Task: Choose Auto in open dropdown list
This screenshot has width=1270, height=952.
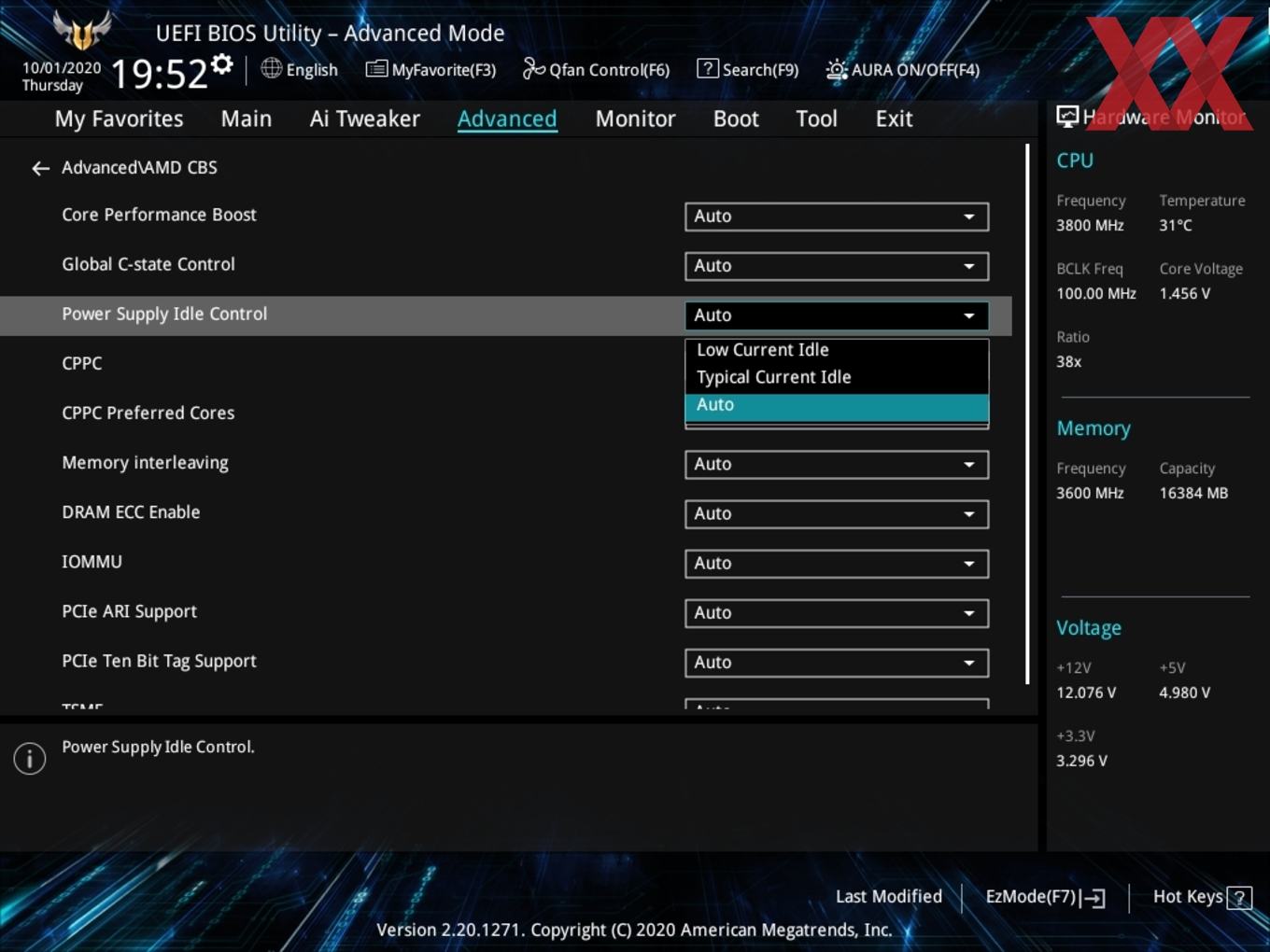Action: (x=837, y=405)
